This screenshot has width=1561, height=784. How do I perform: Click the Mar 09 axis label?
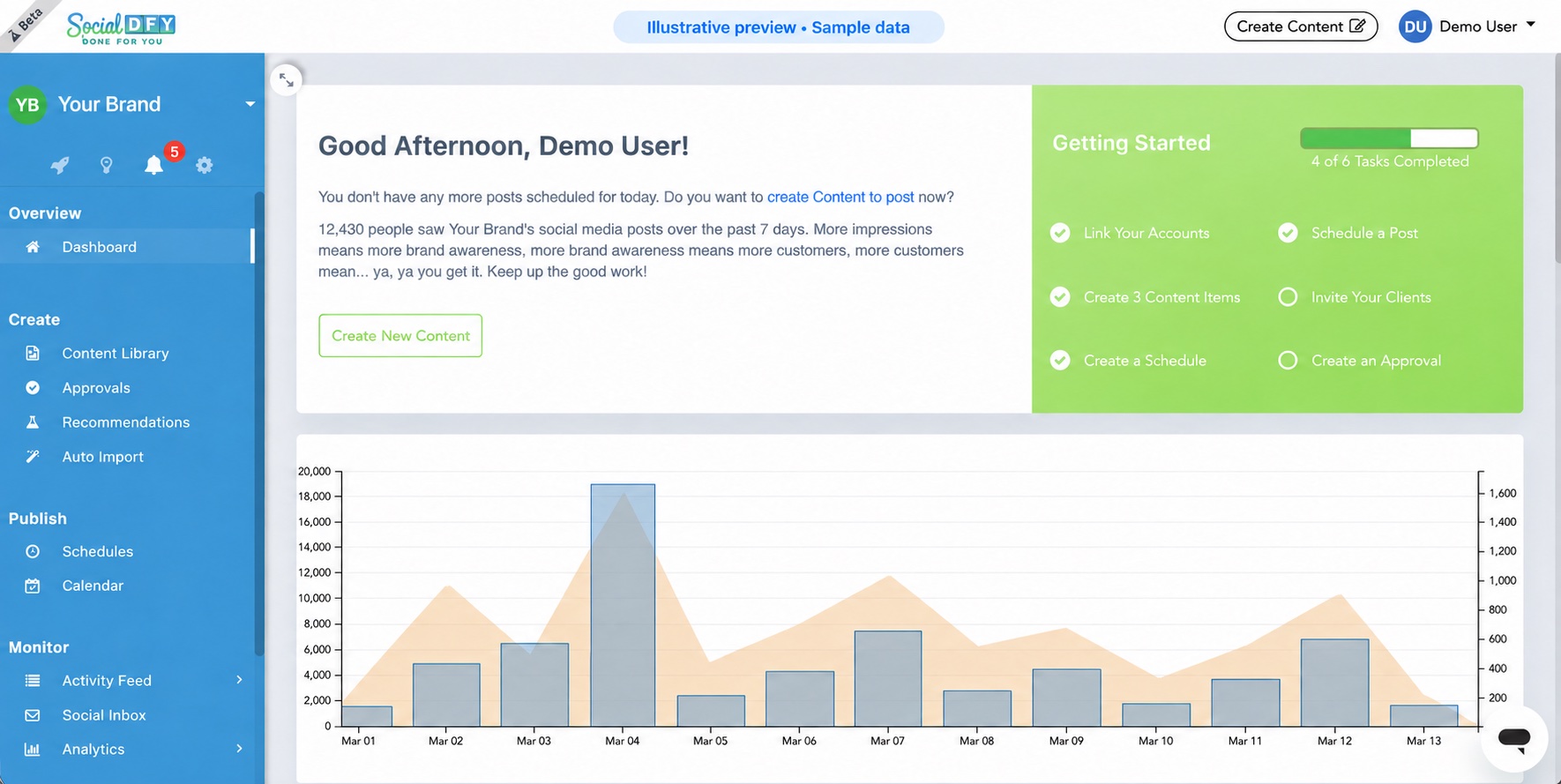[1066, 741]
